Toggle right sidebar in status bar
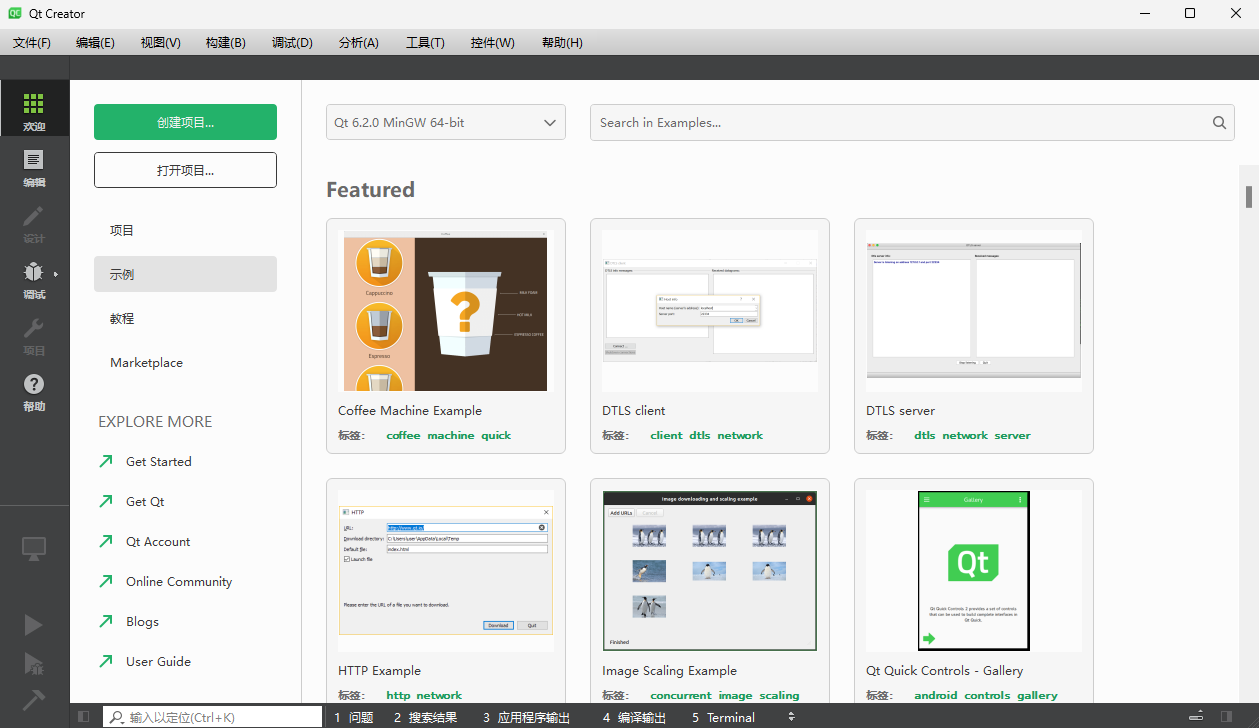The width and height of the screenshot is (1259, 728). (x=1226, y=717)
